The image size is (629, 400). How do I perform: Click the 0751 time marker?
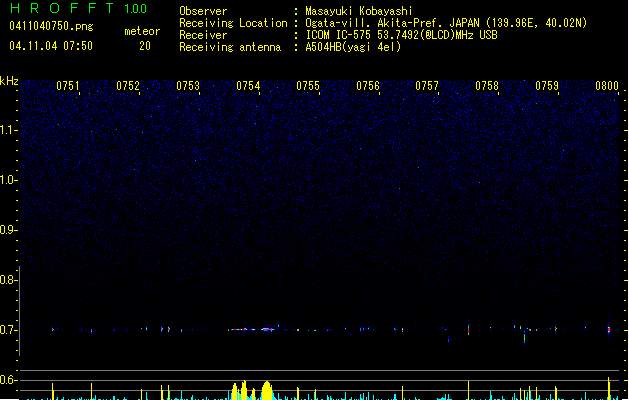(x=67, y=86)
